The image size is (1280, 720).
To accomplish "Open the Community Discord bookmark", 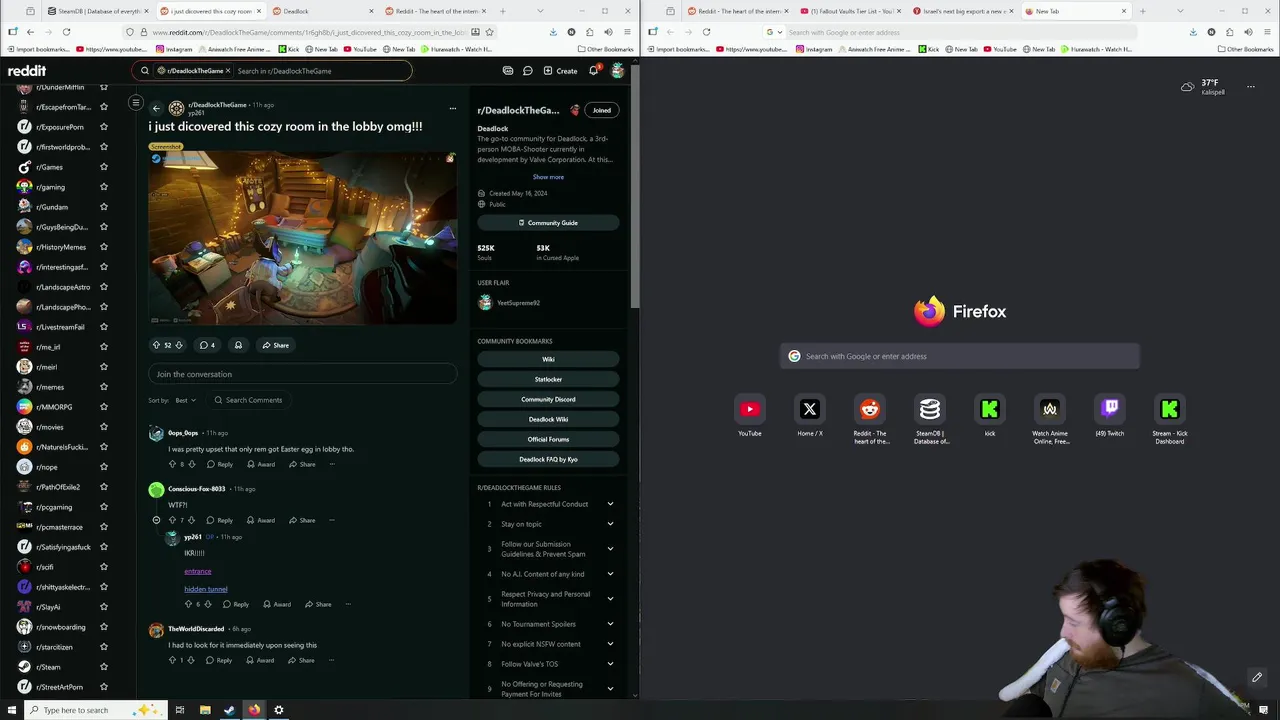I will tap(548, 399).
